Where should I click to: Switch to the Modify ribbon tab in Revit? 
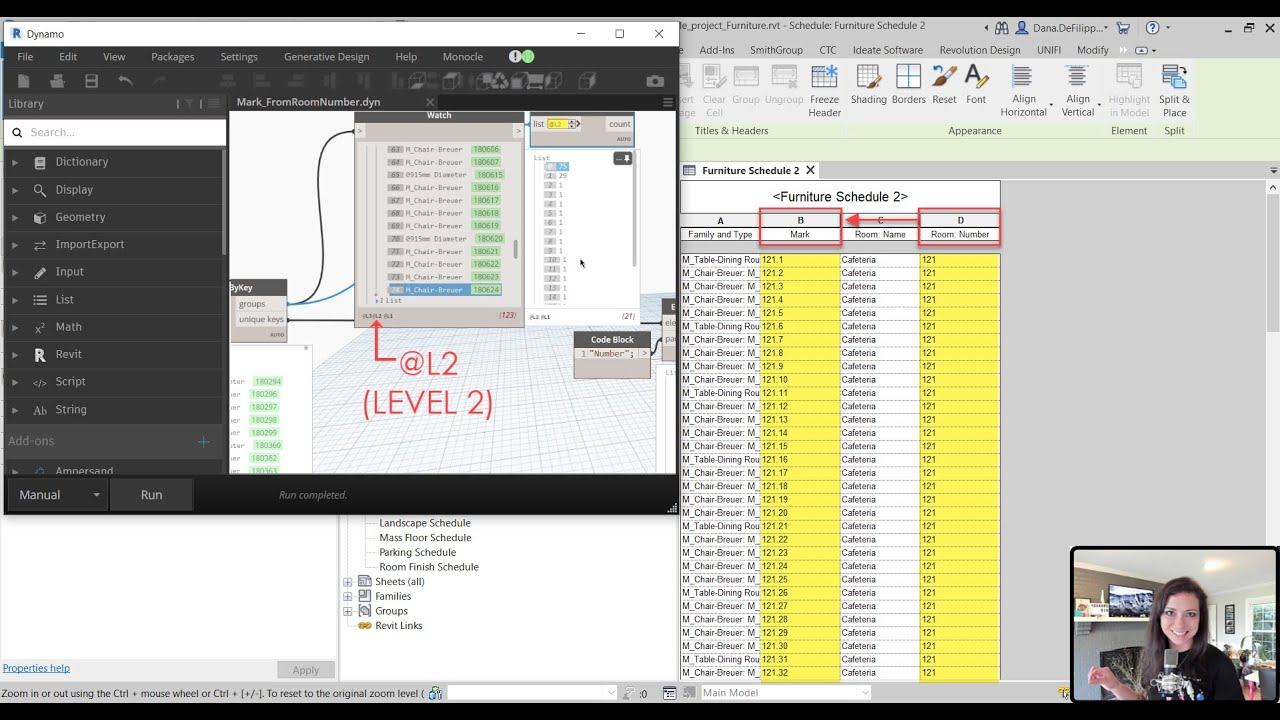pos(1092,50)
